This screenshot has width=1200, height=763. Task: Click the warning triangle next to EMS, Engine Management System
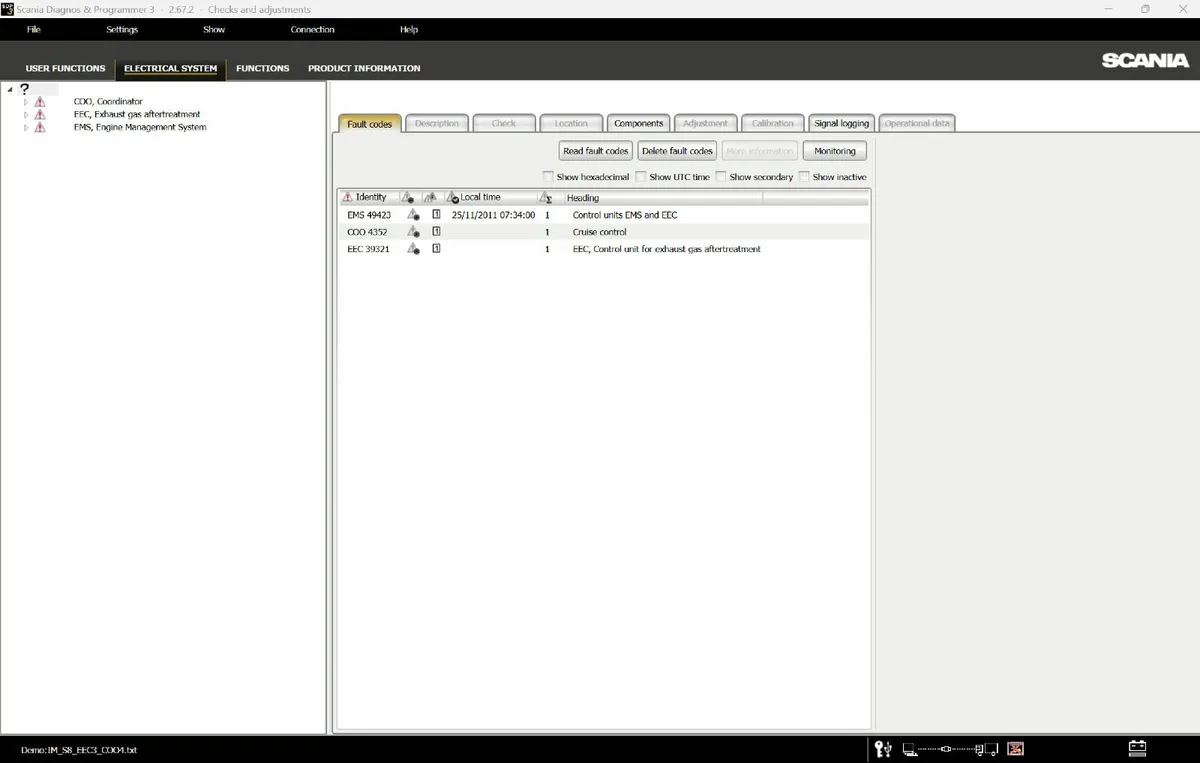(x=40, y=127)
